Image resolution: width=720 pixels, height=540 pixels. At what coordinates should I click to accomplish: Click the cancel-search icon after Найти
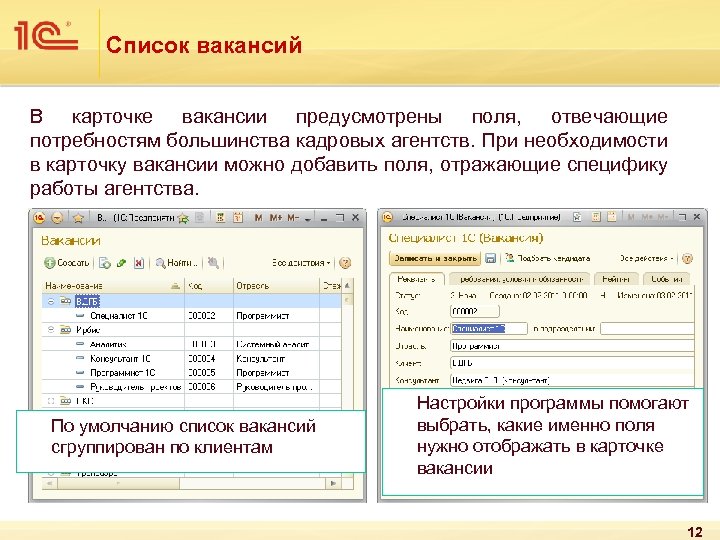coord(213,263)
